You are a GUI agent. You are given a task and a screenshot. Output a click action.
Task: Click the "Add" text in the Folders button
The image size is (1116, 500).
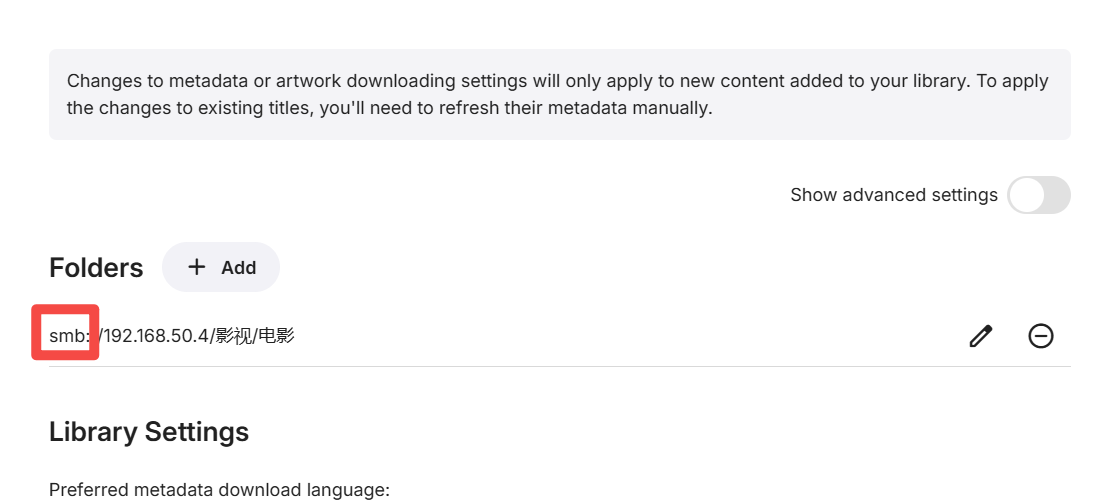(x=238, y=267)
